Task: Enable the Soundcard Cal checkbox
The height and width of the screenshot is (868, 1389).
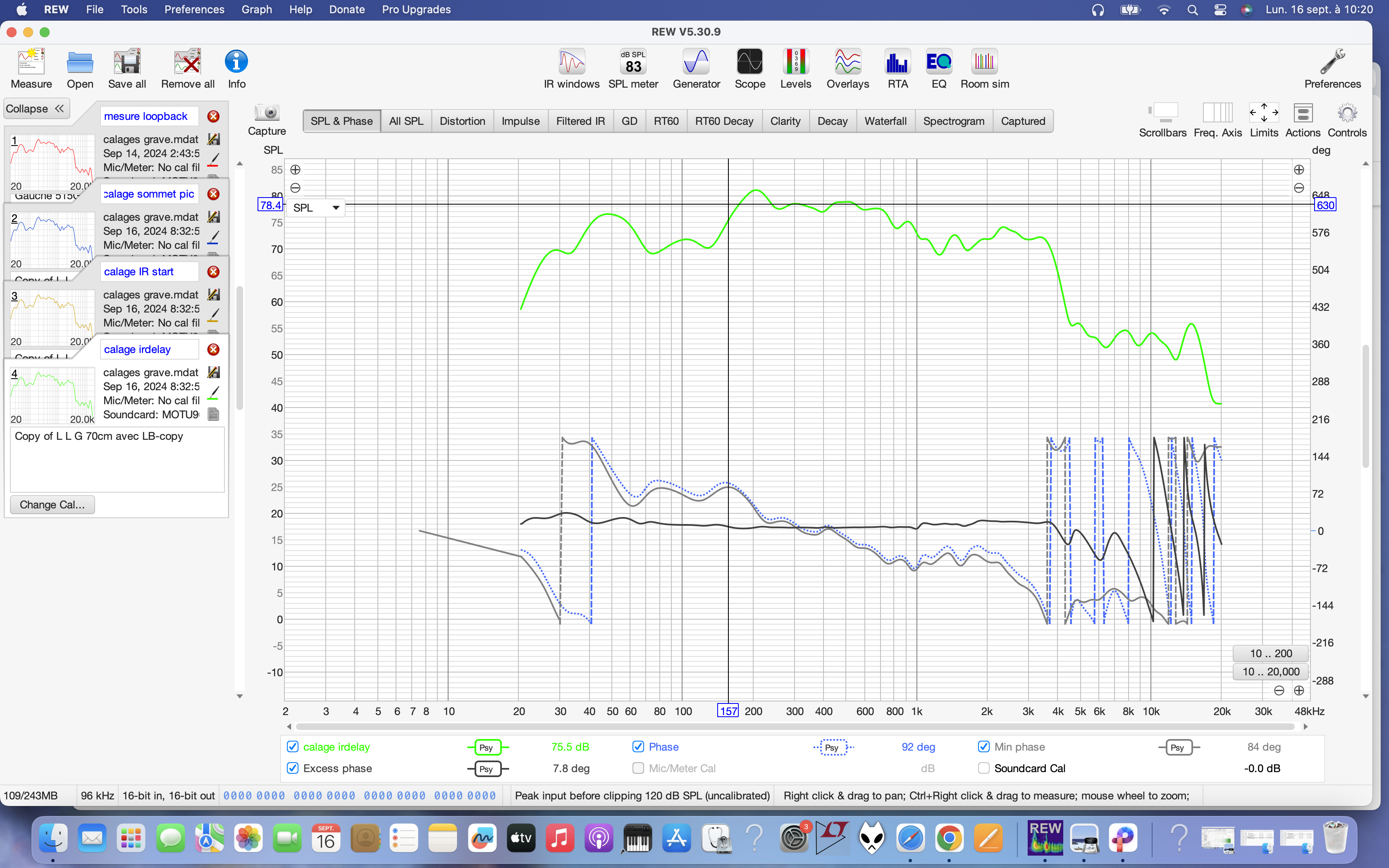Action: point(984,768)
